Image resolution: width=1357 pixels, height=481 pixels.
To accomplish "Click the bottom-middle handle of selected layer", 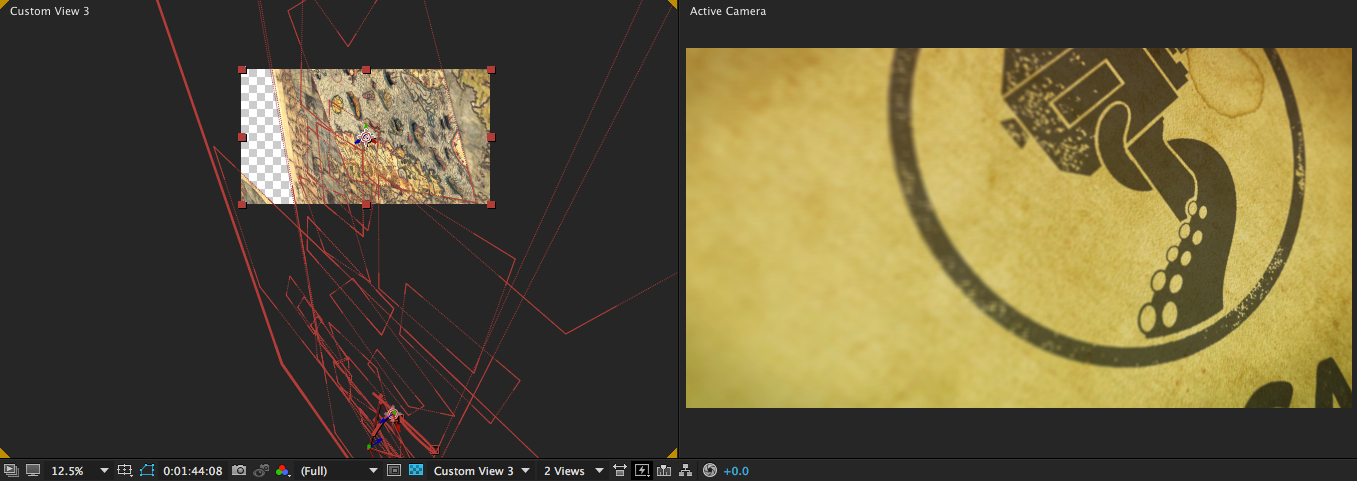I will coord(366,205).
